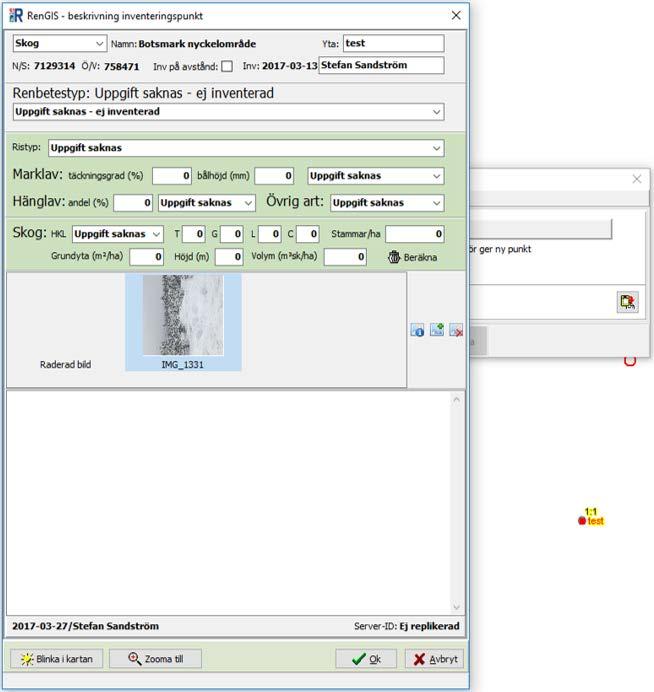
Task: Click the Botsmark nyckelområde name text
Action: (x=197, y=44)
